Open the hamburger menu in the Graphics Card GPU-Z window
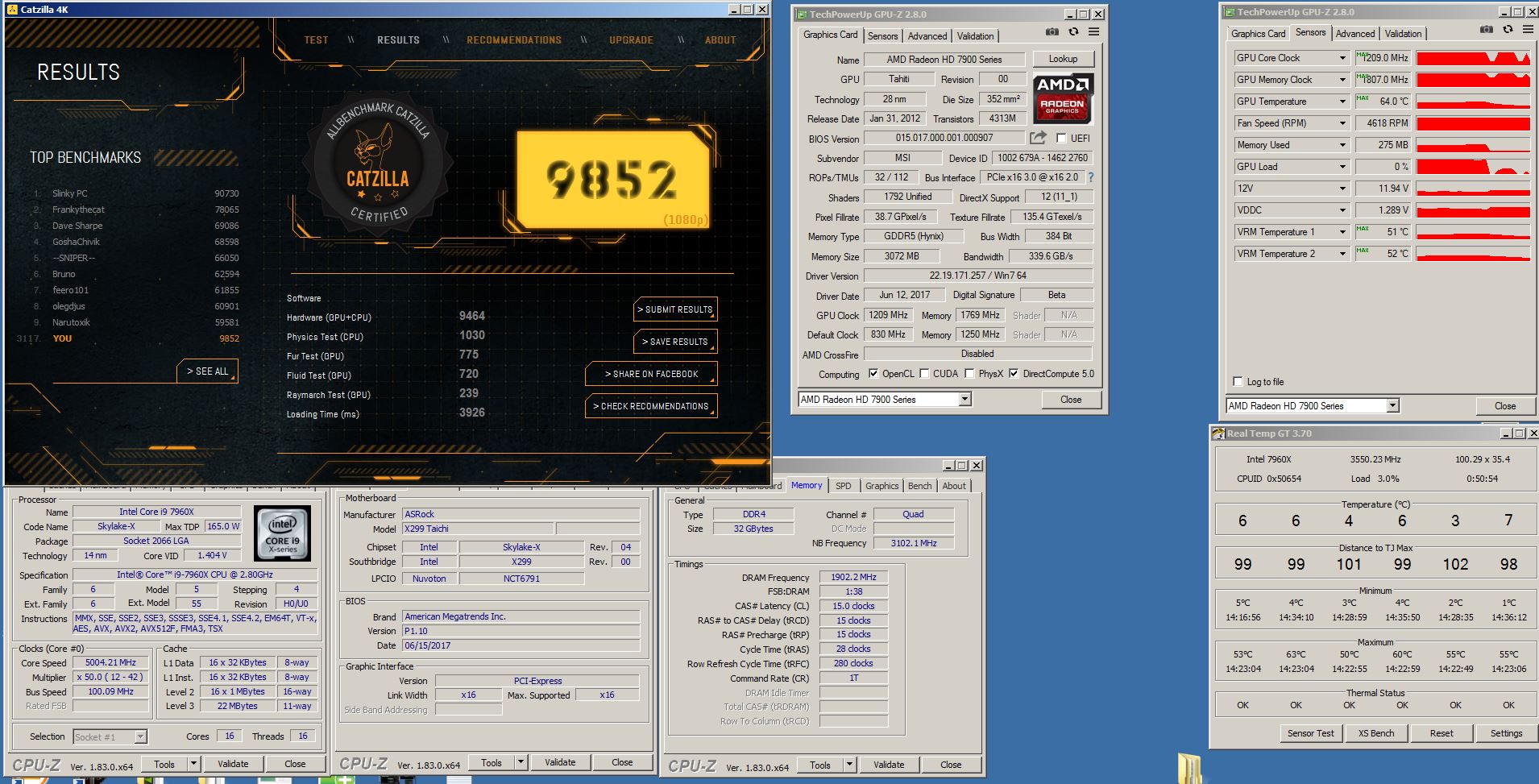Image resolution: width=1539 pixels, height=784 pixels. click(1093, 31)
